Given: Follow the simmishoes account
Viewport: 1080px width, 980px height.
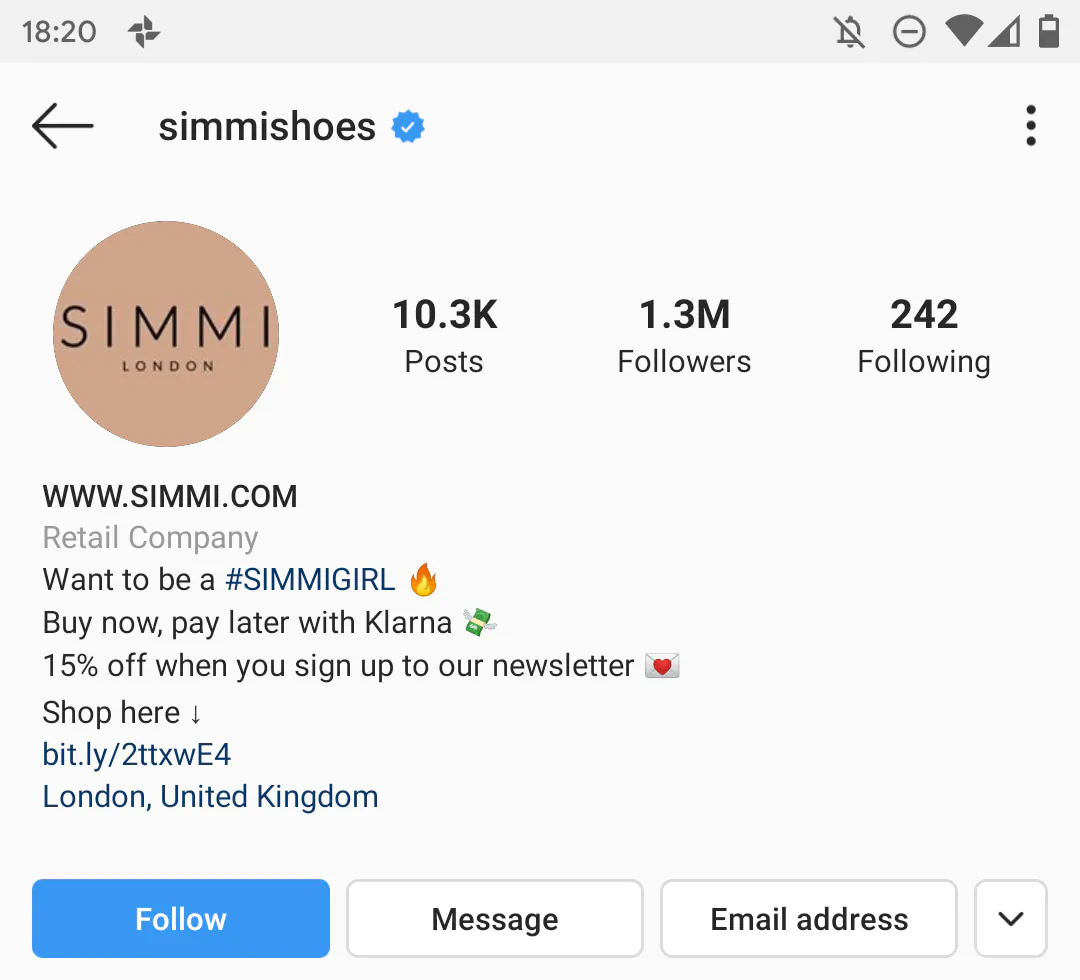Looking at the screenshot, I should [x=181, y=918].
